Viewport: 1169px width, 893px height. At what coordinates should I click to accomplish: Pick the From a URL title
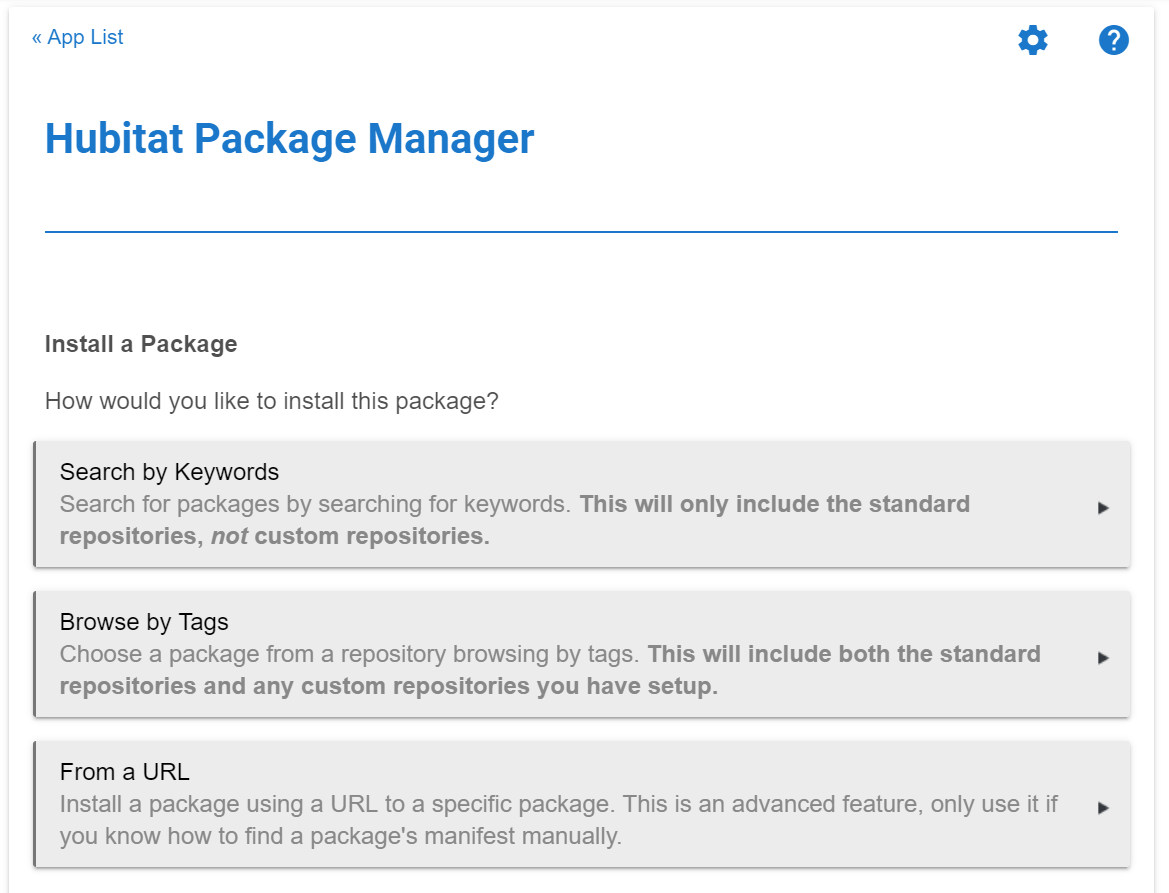coord(124,772)
